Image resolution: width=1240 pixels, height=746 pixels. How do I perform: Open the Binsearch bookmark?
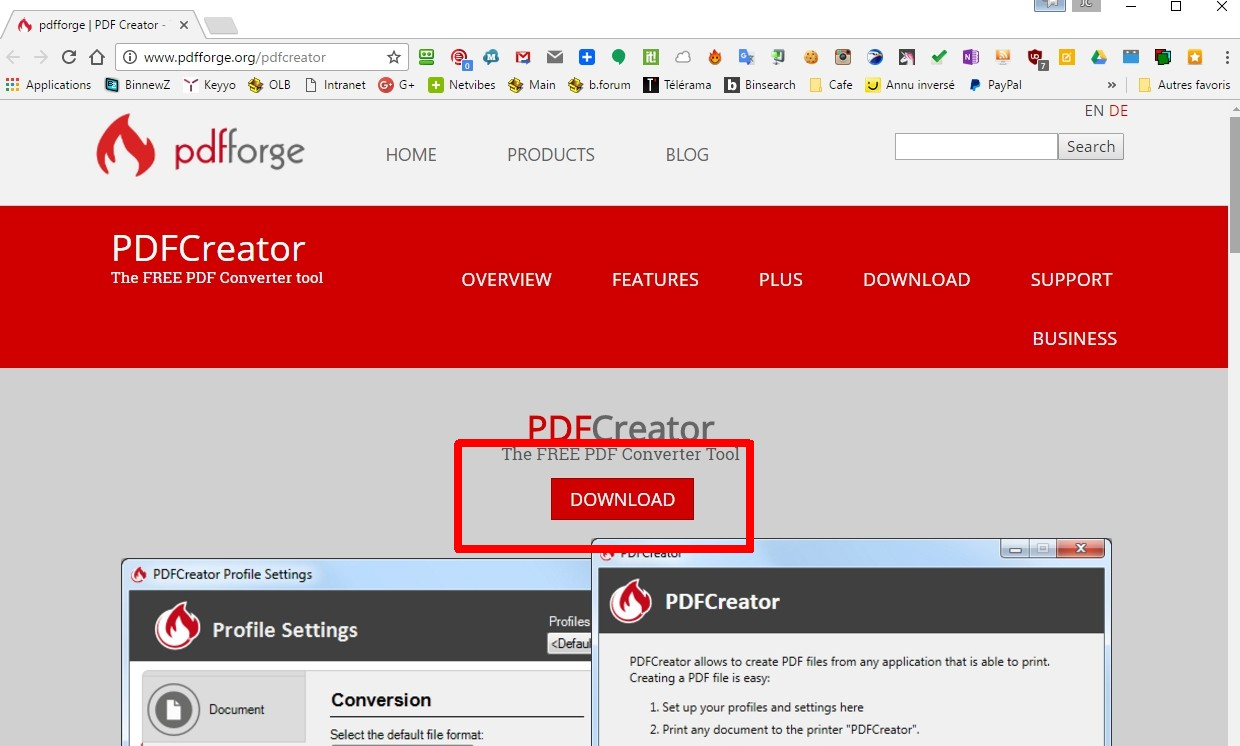[x=760, y=85]
